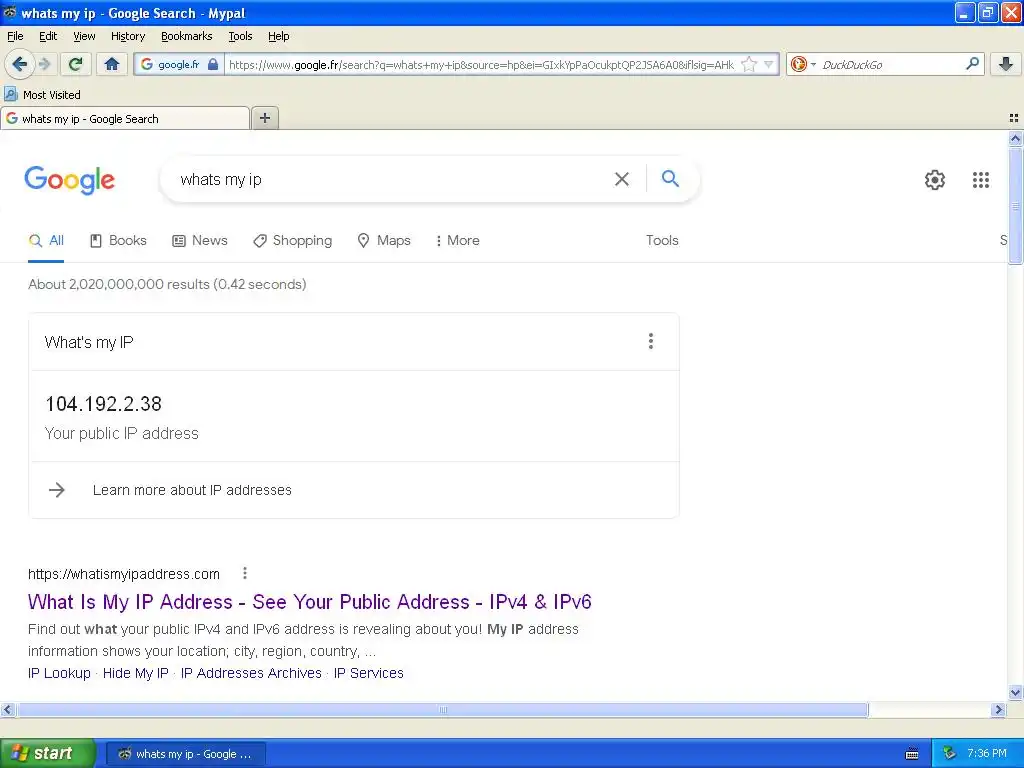The width and height of the screenshot is (1024, 768).
Task: Bookmark this page with the star icon
Action: [749, 64]
